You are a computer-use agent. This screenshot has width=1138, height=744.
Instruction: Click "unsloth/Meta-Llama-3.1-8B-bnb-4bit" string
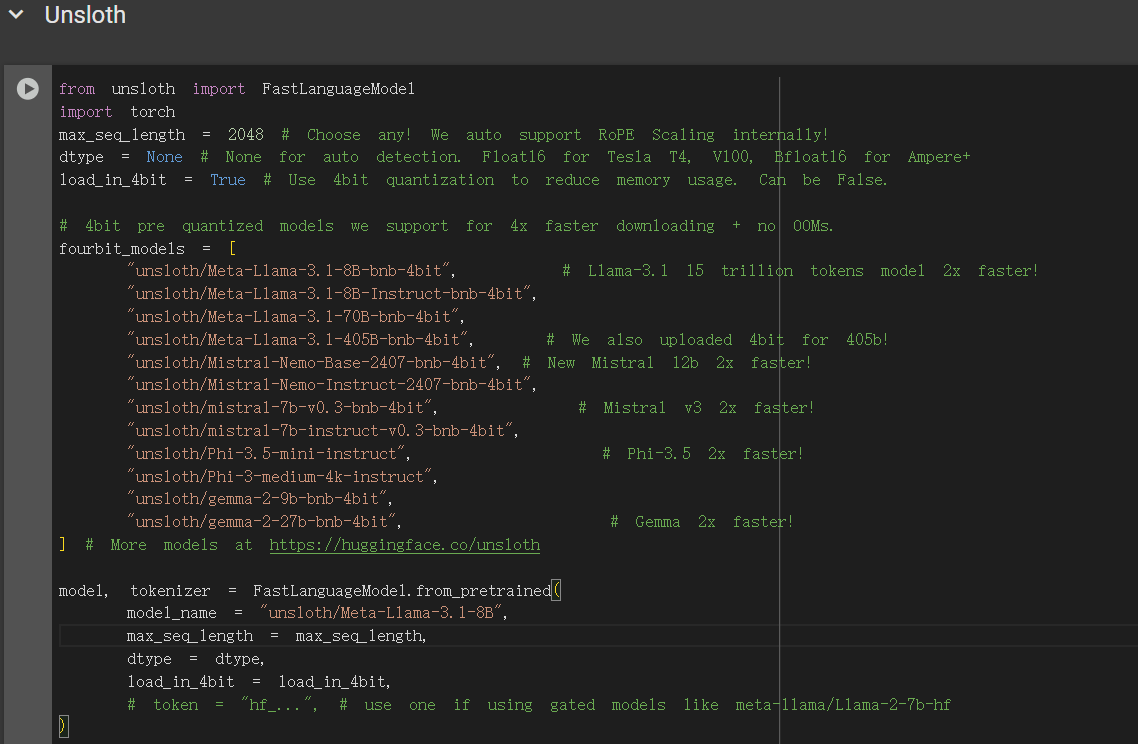click(288, 271)
